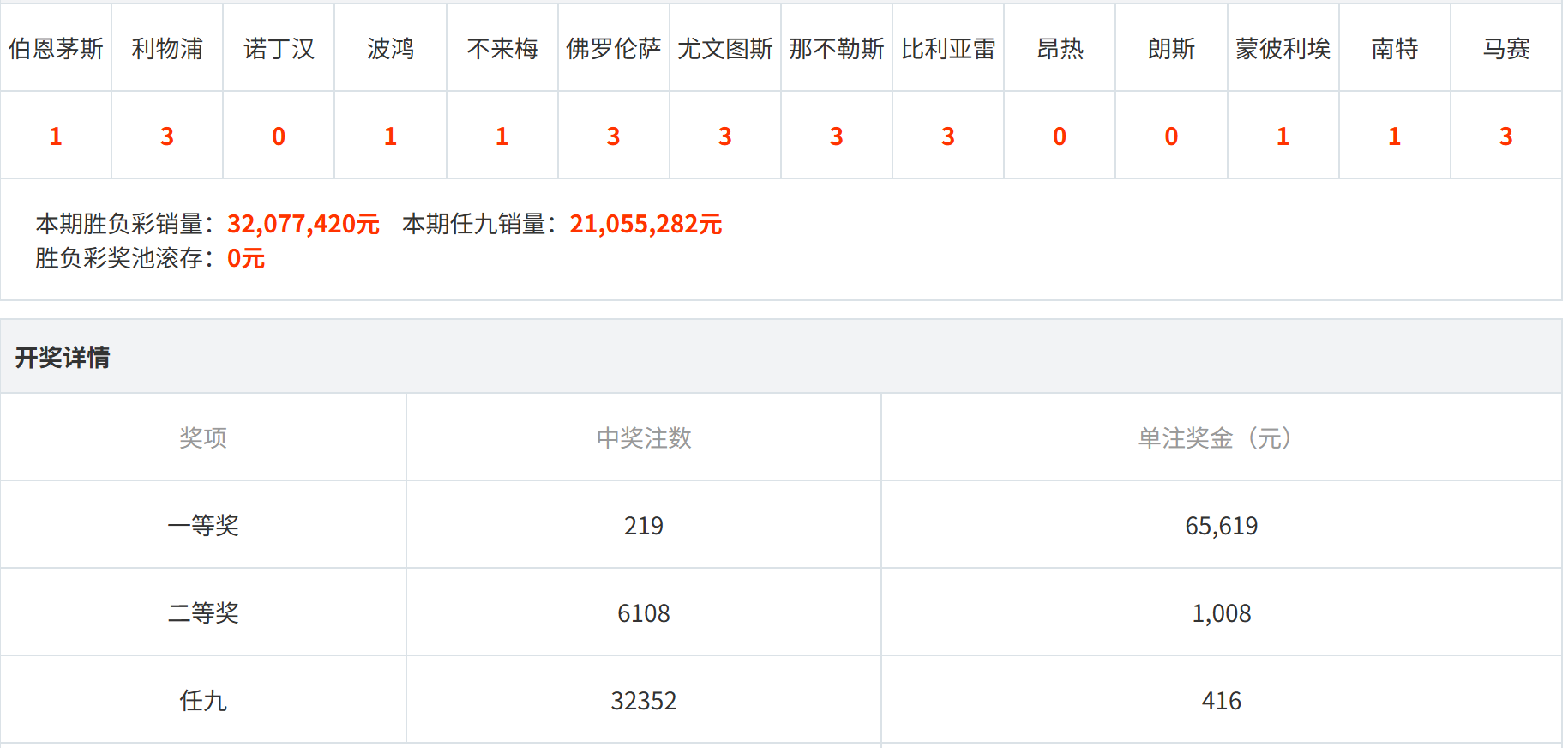The width and height of the screenshot is (1568, 748).
Task: Select the 一等奖 row label
Action: click(203, 525)
